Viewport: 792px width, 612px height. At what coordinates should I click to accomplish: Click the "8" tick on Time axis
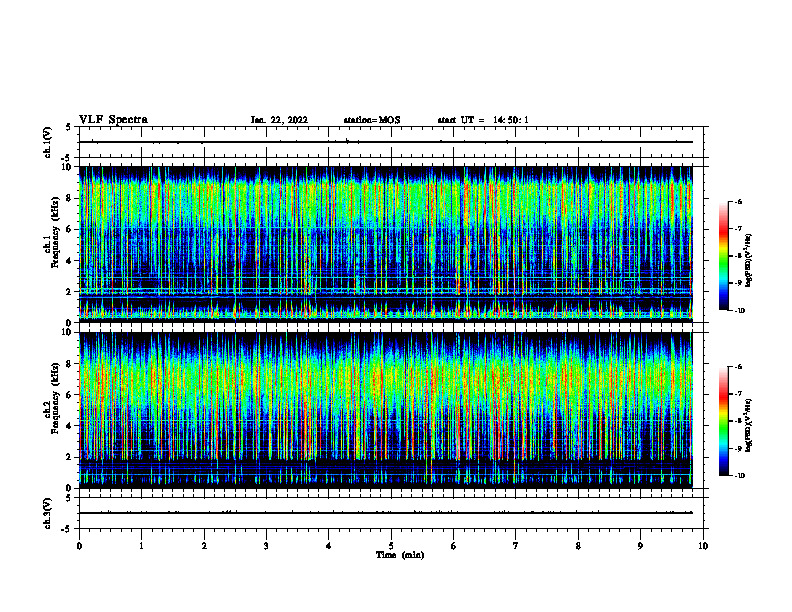tap(578, 546)
